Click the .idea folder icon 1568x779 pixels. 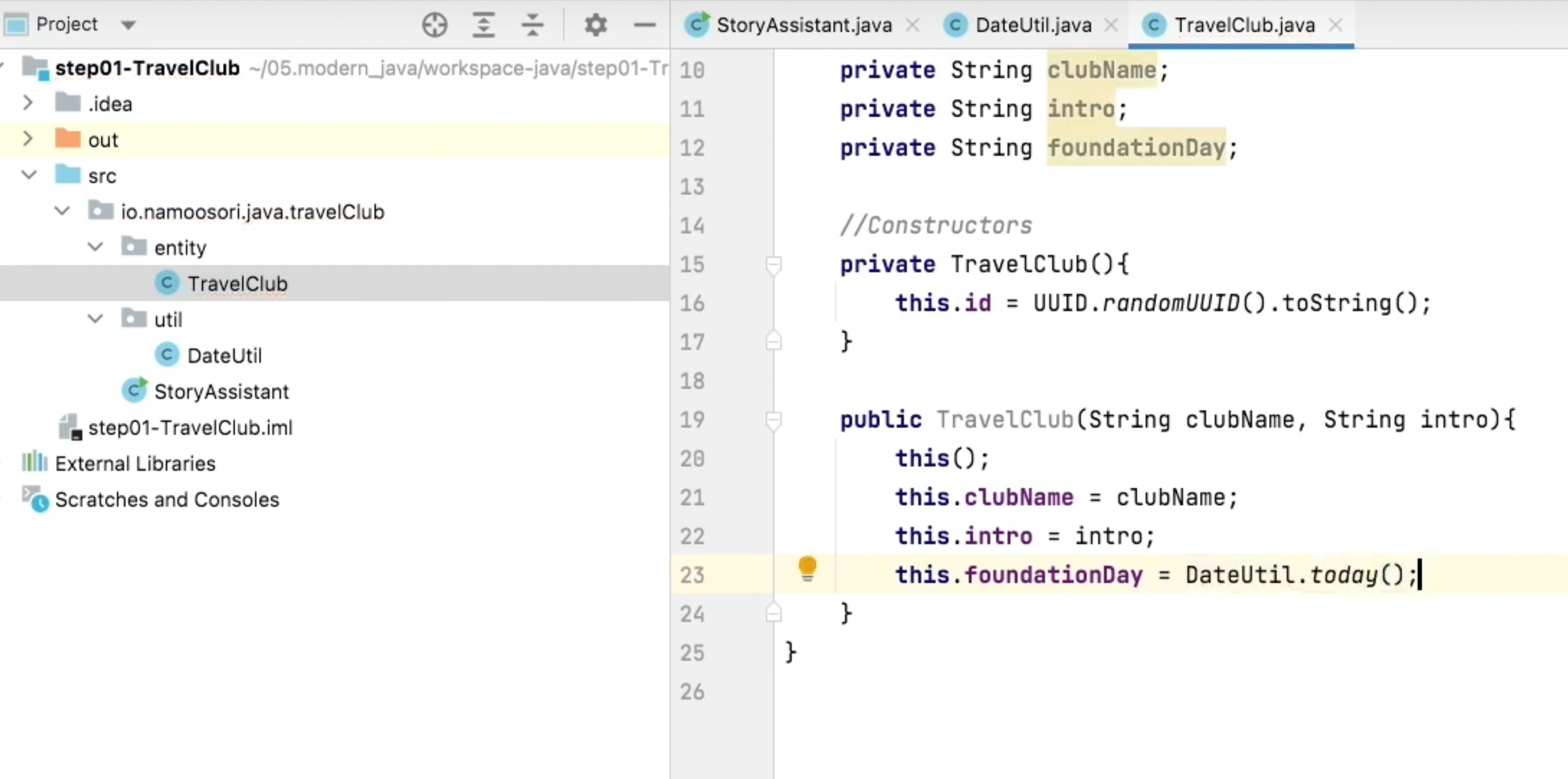click(x=67, y=102)
